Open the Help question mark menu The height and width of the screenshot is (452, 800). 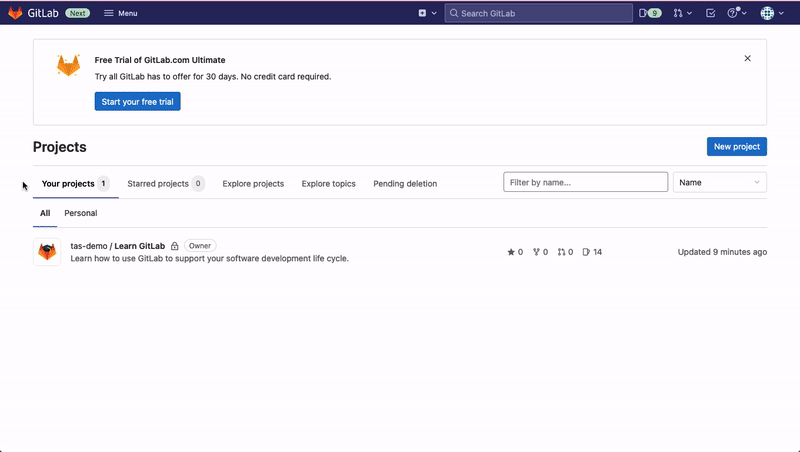[737, 13]
